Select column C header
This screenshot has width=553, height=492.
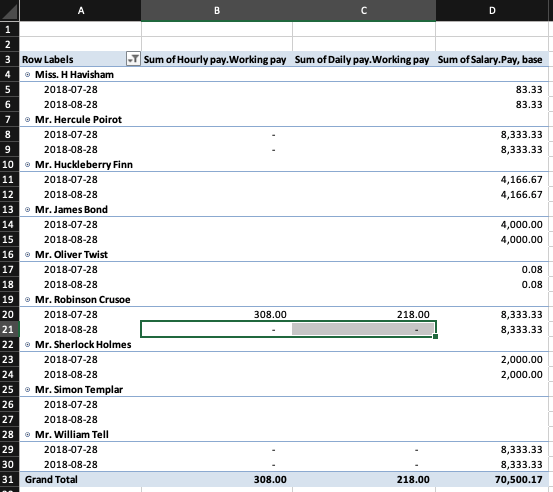[x=364, y=11]
